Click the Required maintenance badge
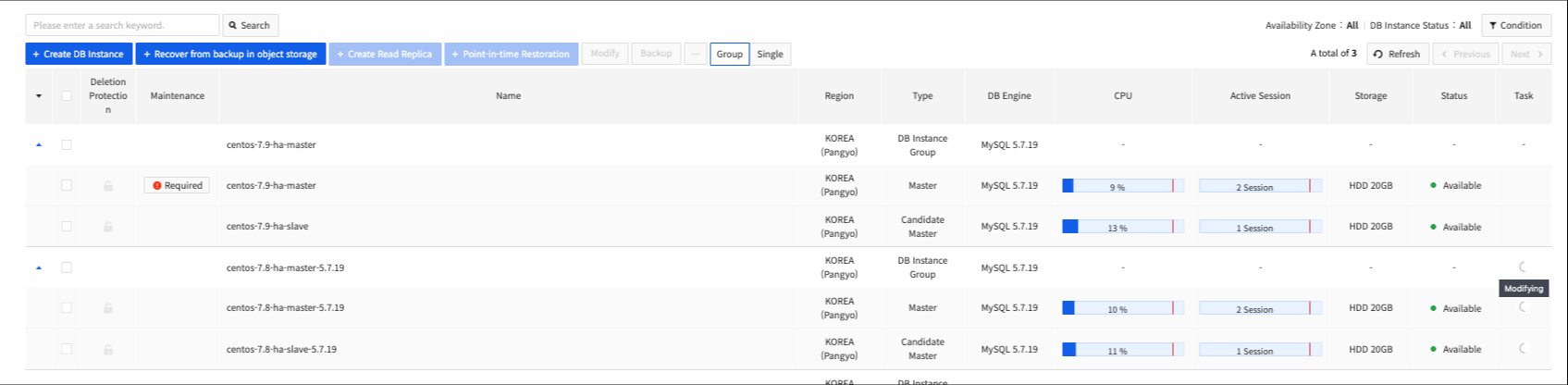Image resolution: width=1568 pixels, height=385 pixels. coord(177,185)
